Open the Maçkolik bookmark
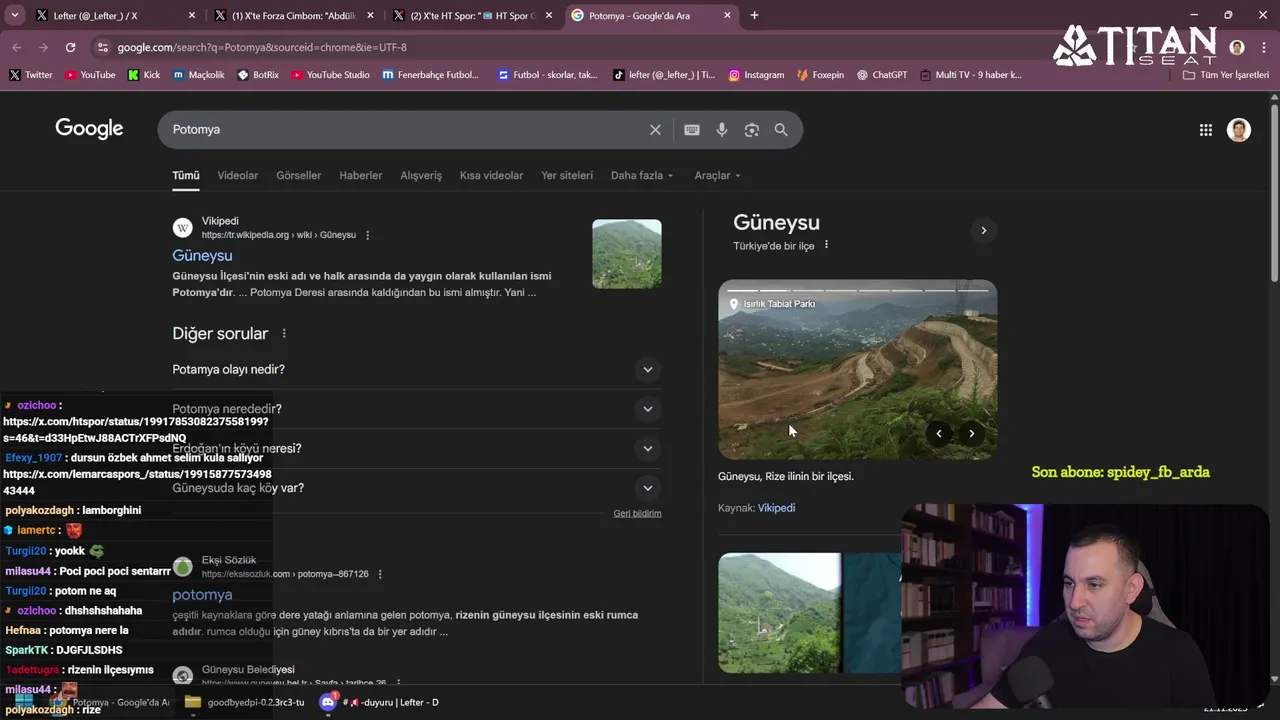 (199, 75)
